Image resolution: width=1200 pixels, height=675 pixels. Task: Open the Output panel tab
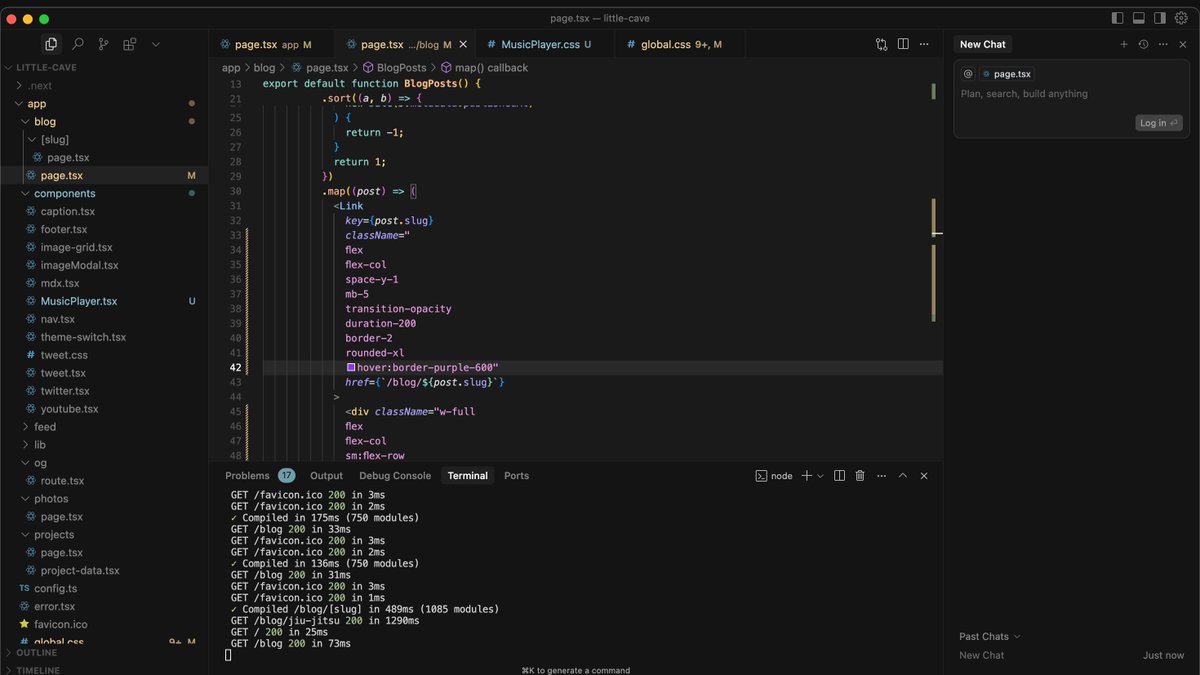pyautogui.click(x=326, y=476)
